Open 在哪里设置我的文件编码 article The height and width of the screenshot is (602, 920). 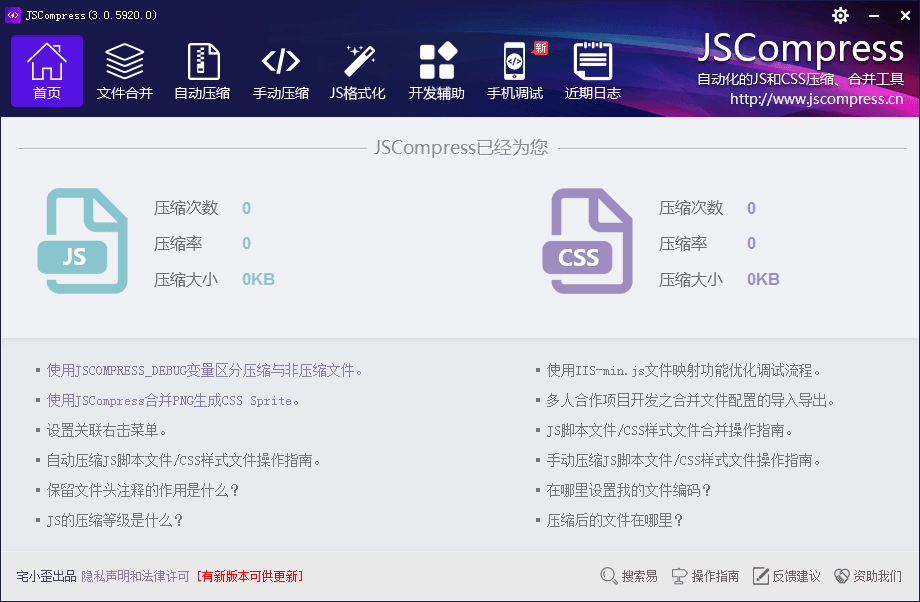pyautogui.click(x=628, y=490)
